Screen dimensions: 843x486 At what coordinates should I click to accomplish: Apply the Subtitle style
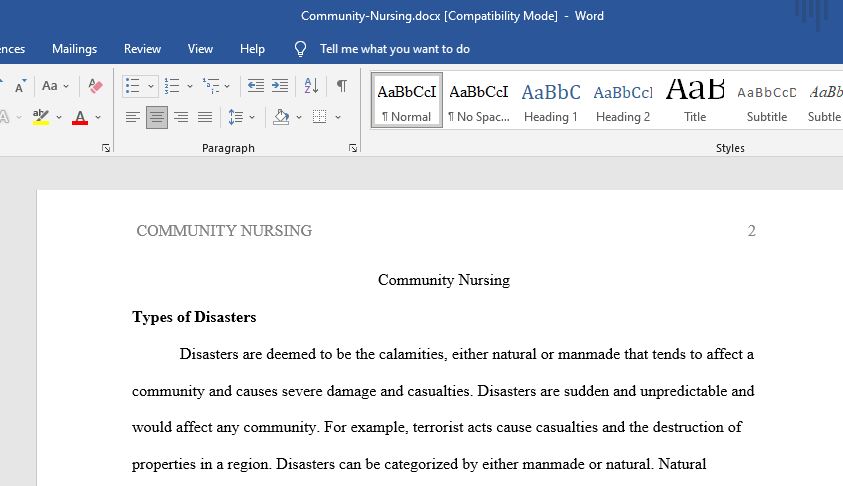click(767, 101)
